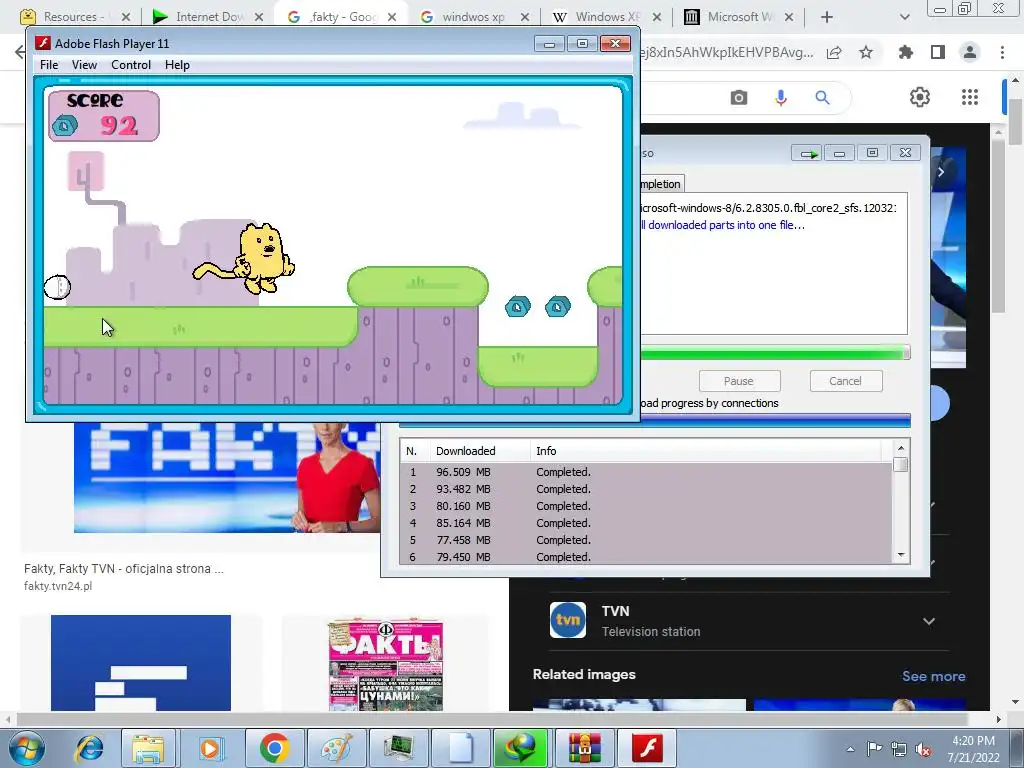Toggle the Chrome side panel icon

click(938, 52)
